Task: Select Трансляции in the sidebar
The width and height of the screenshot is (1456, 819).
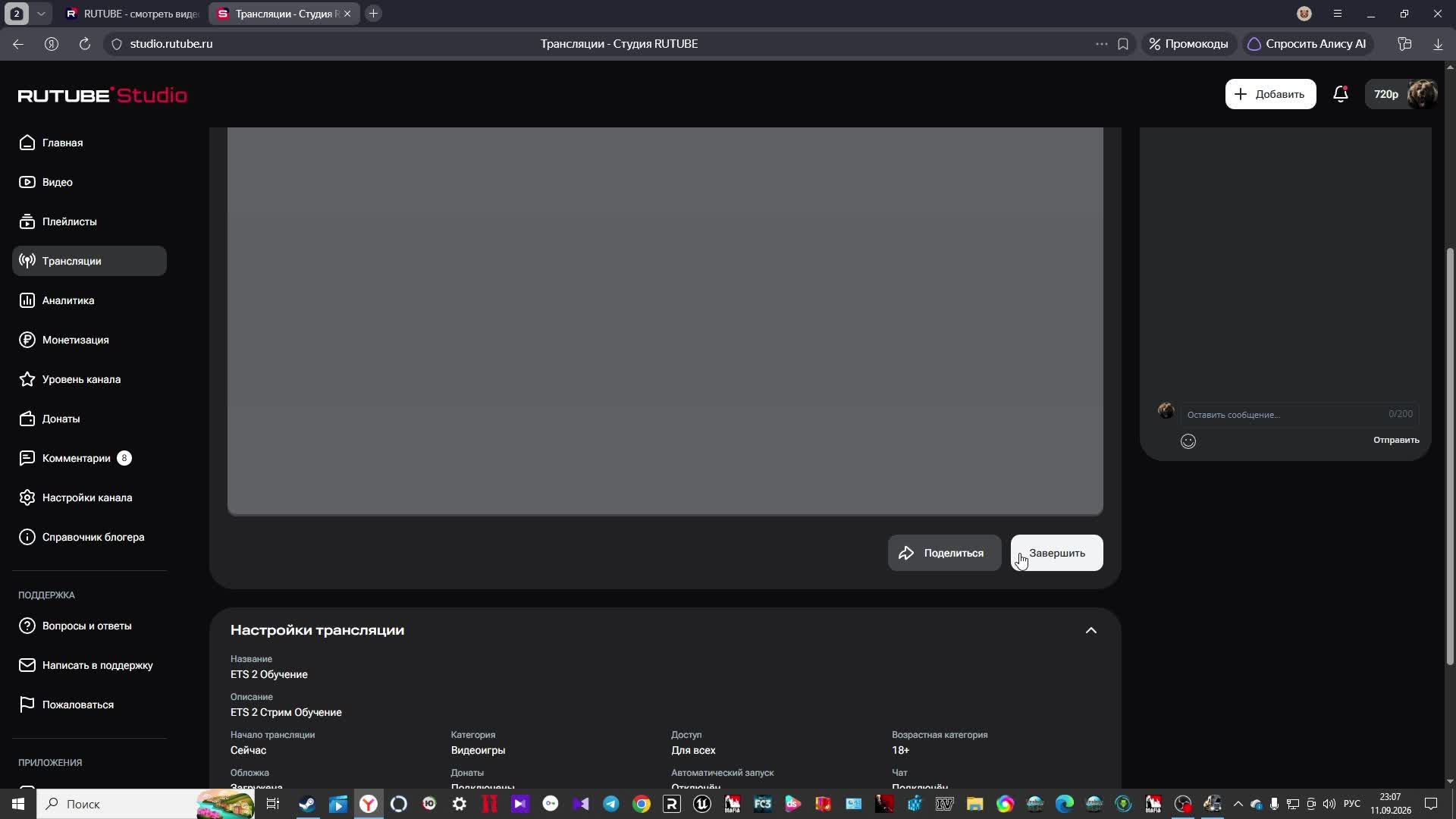Action: pyautogui.click(x=89, y=261)
